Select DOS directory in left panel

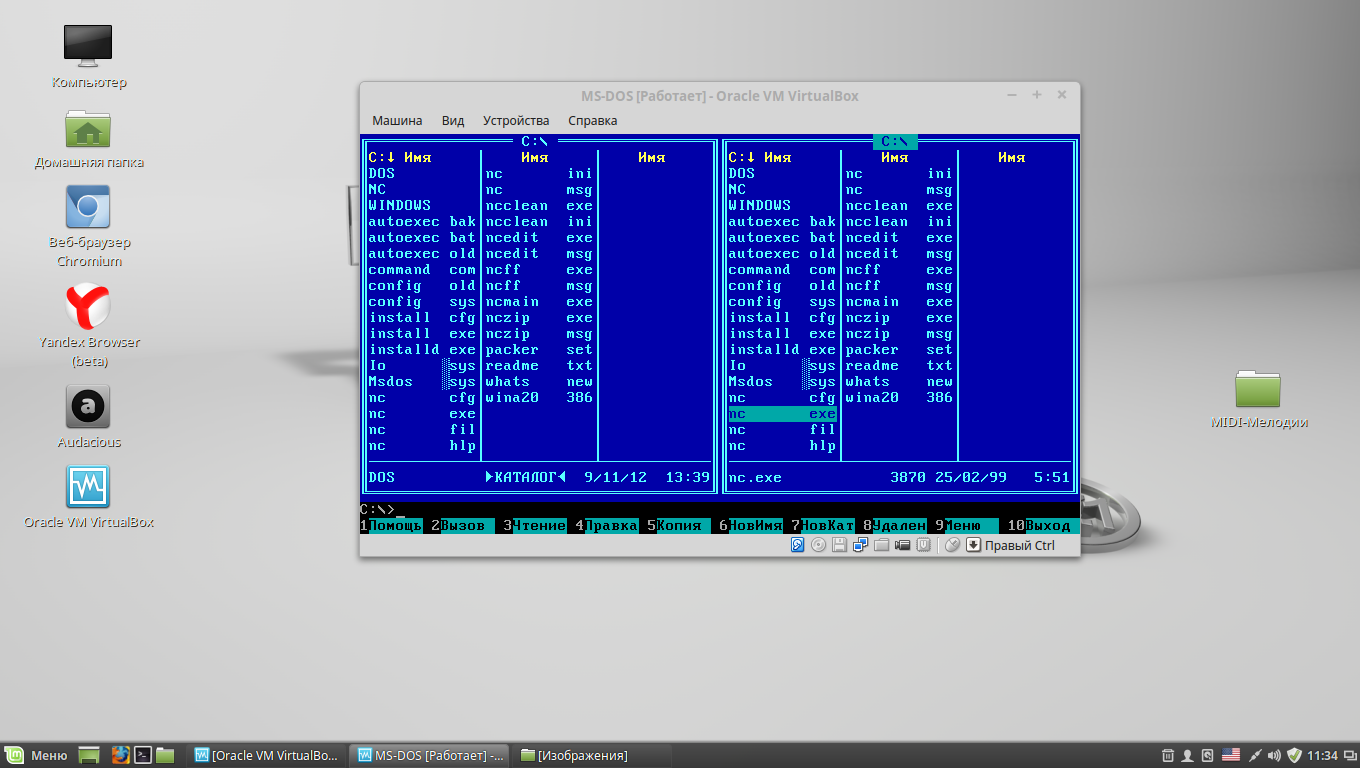[422, 173]
